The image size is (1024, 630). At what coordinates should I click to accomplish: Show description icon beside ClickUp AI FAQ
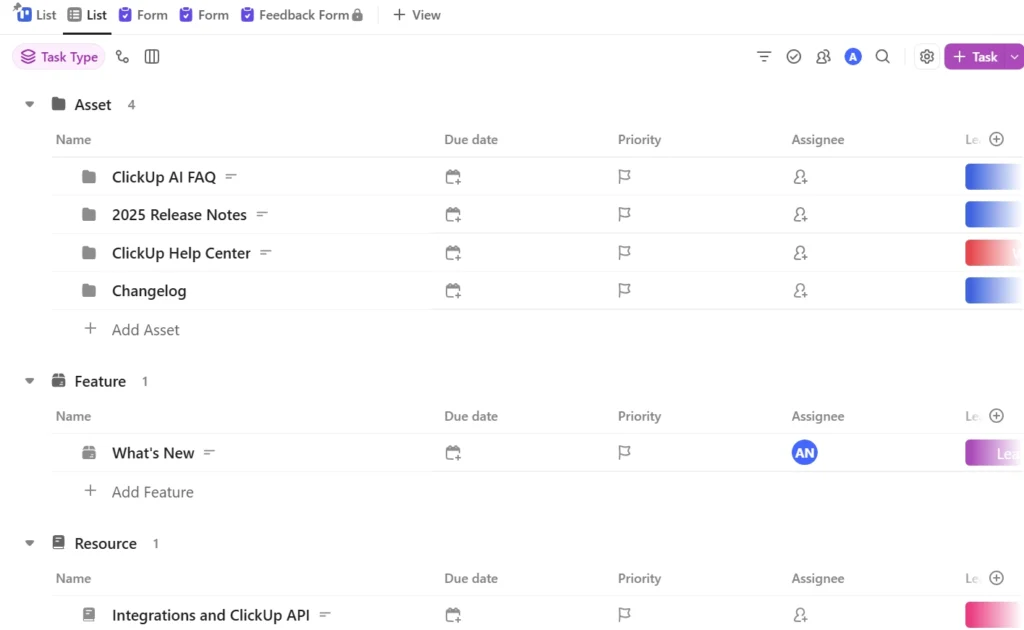click(231, 176)
